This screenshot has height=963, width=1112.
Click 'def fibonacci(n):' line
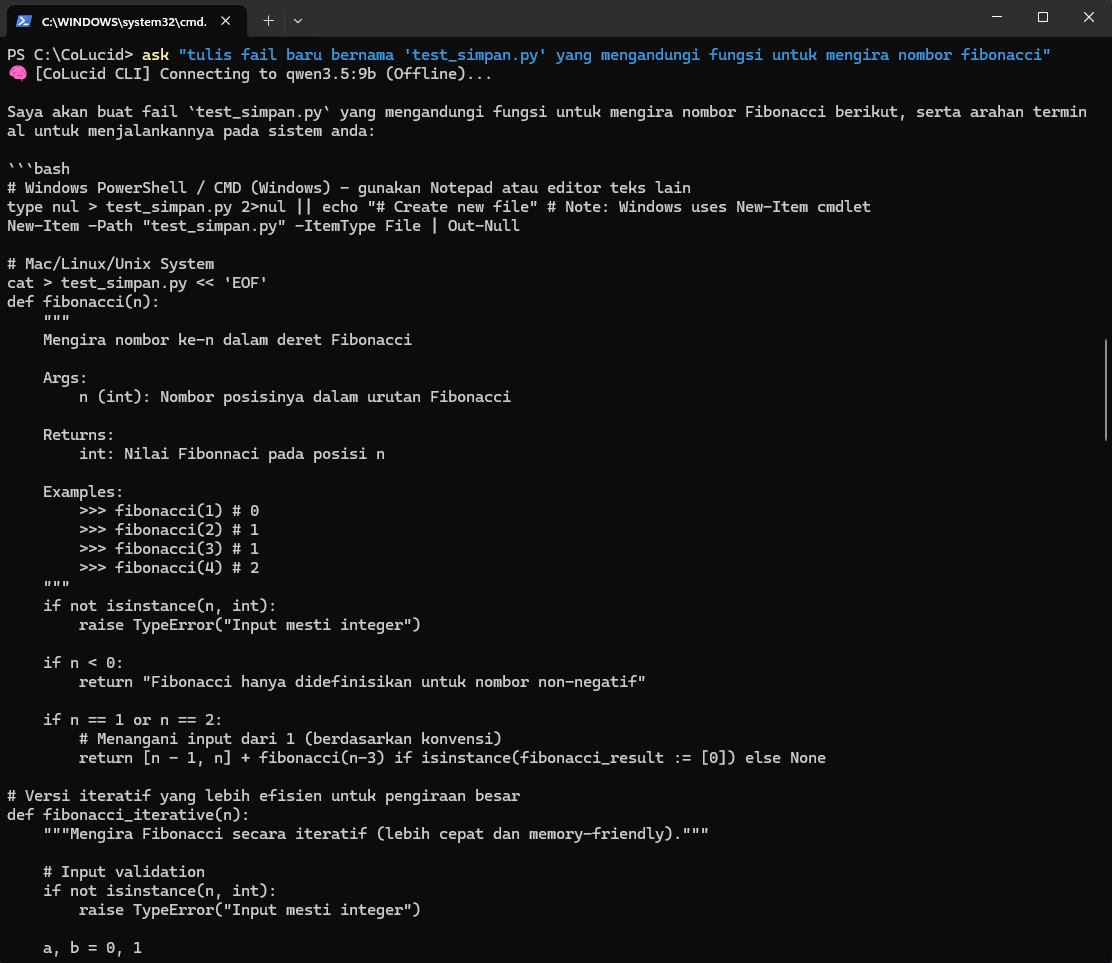point(83,301)
